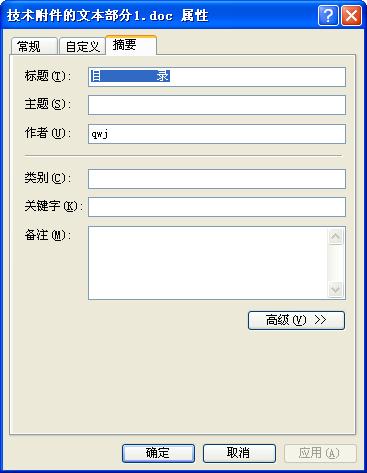Click the dialog title bar text
Image resolution: width=367 pixels, height=473 pixels.
click(107, 16)
